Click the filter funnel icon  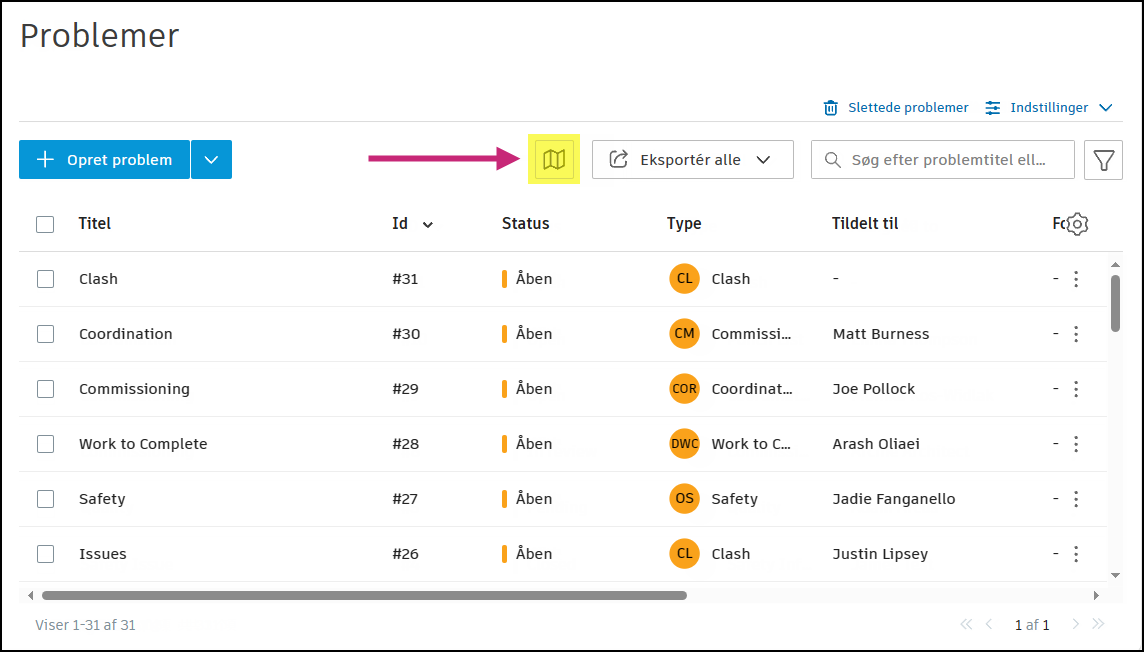point(1103,160)
